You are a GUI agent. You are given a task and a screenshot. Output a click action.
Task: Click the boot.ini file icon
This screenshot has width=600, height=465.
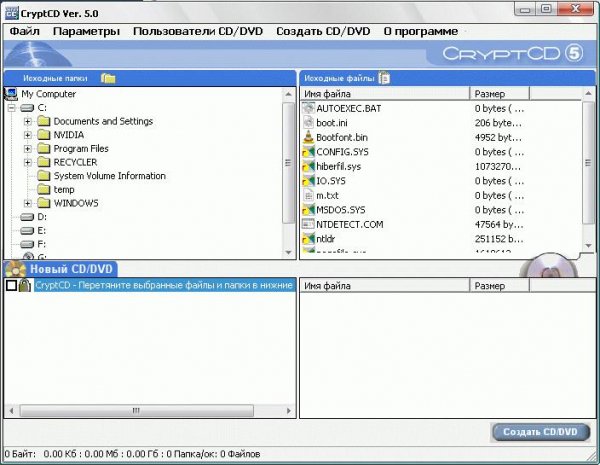tap(308, 123)
